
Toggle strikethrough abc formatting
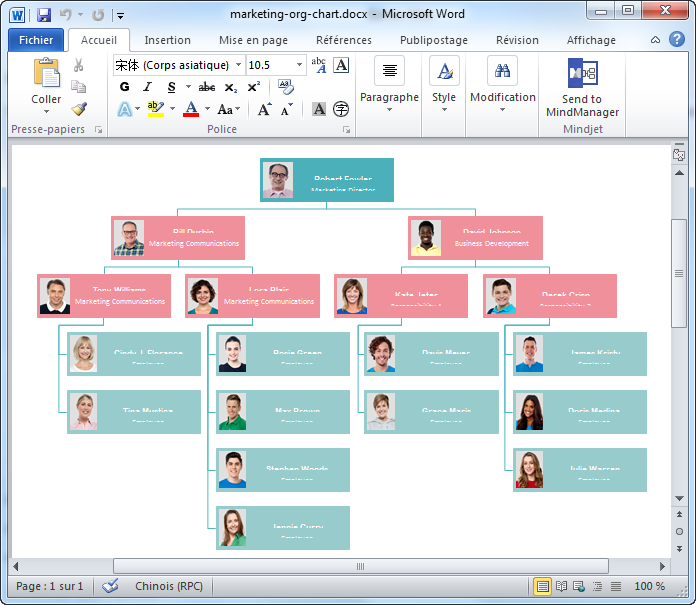click(207, 87)
